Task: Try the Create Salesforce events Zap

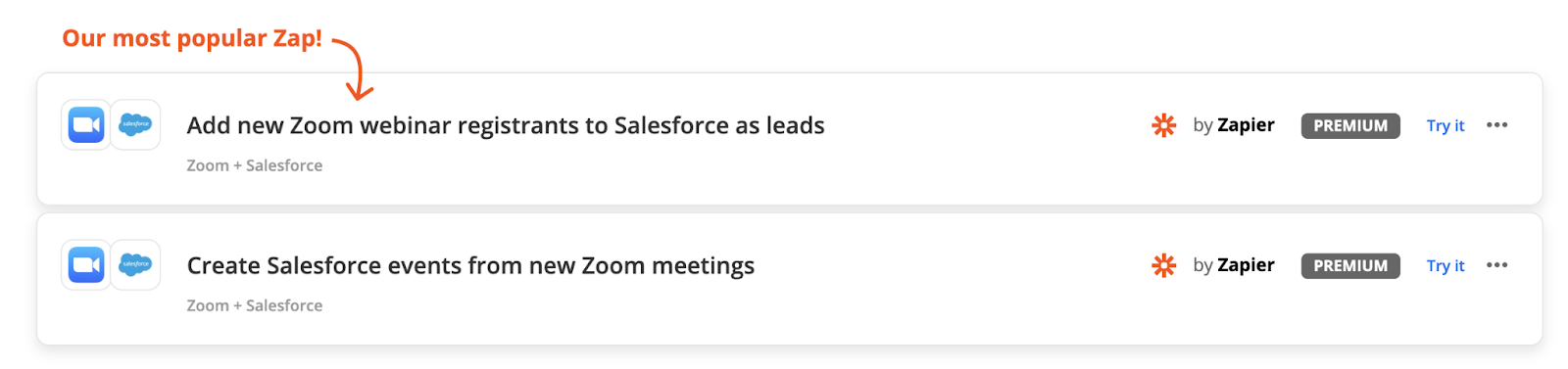Action: pos(1445,265)
